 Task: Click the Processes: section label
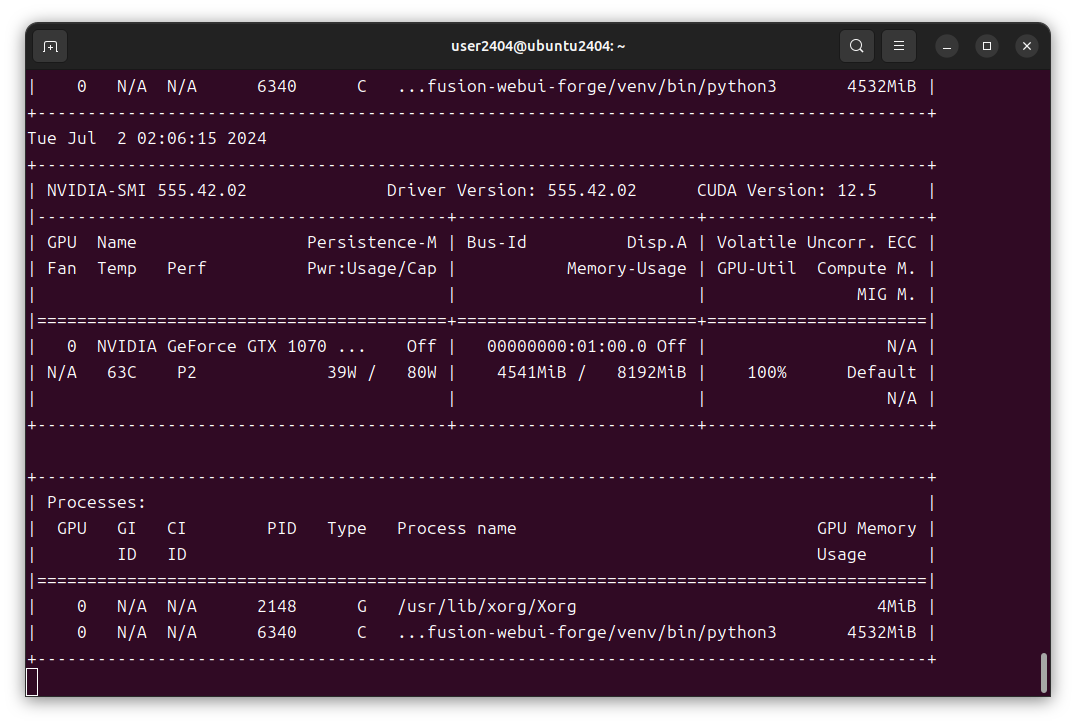96,503
